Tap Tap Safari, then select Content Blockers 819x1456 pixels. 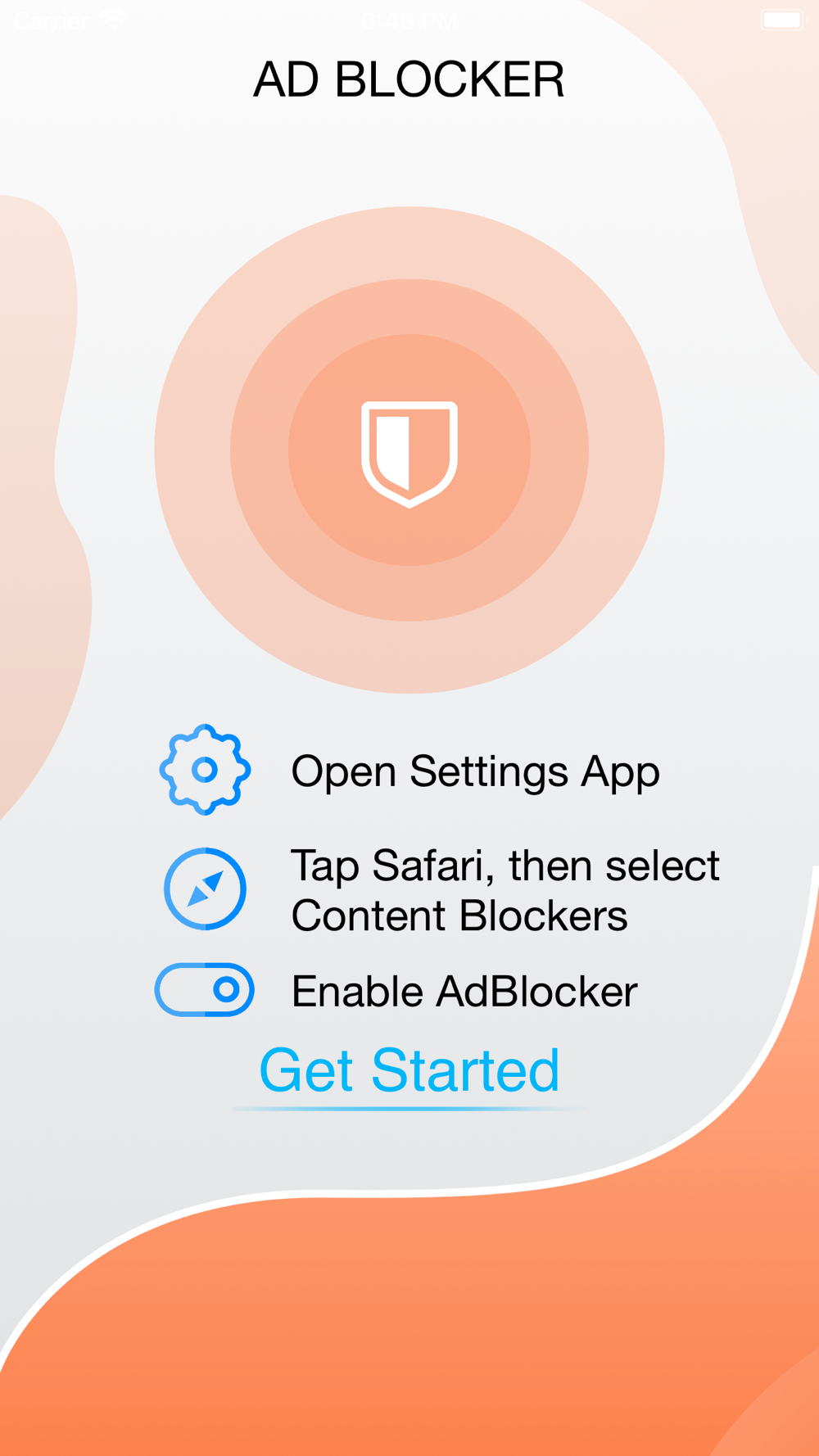coord(505,890)
